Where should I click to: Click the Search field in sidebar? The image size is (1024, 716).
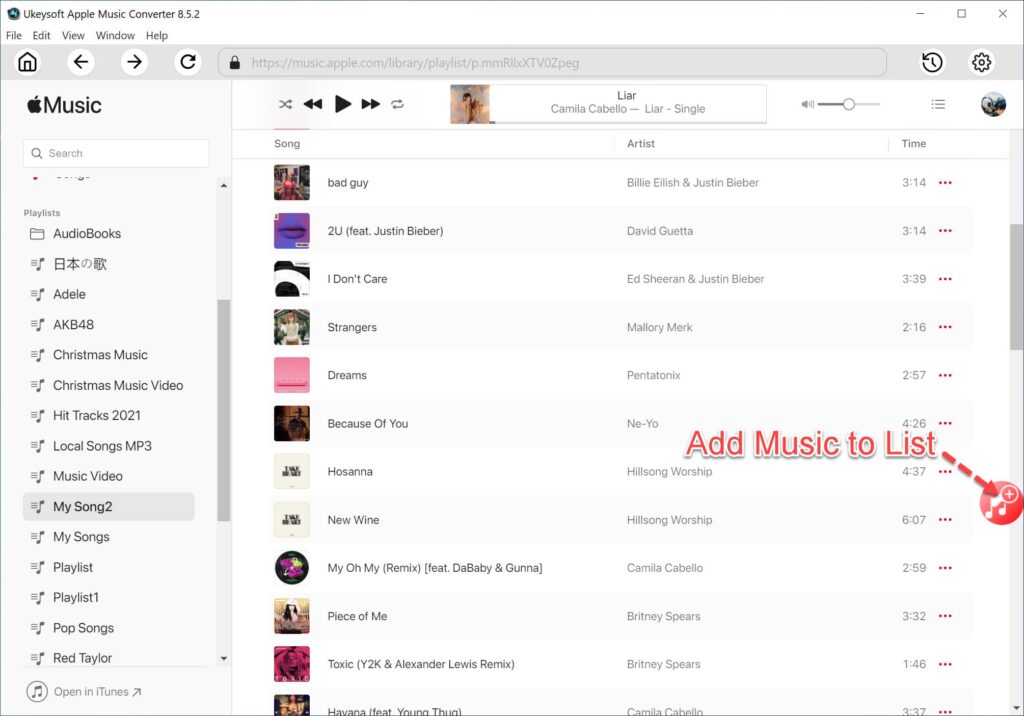[x=116, y=153]
